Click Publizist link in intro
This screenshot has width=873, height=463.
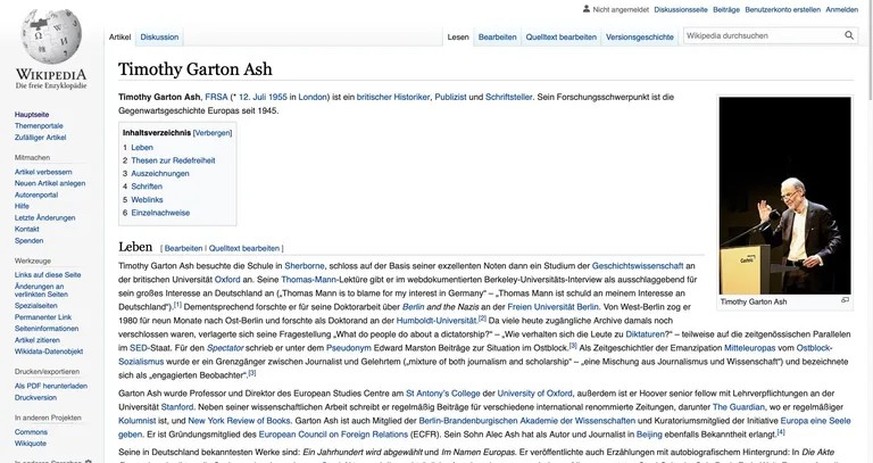point(450,97)
